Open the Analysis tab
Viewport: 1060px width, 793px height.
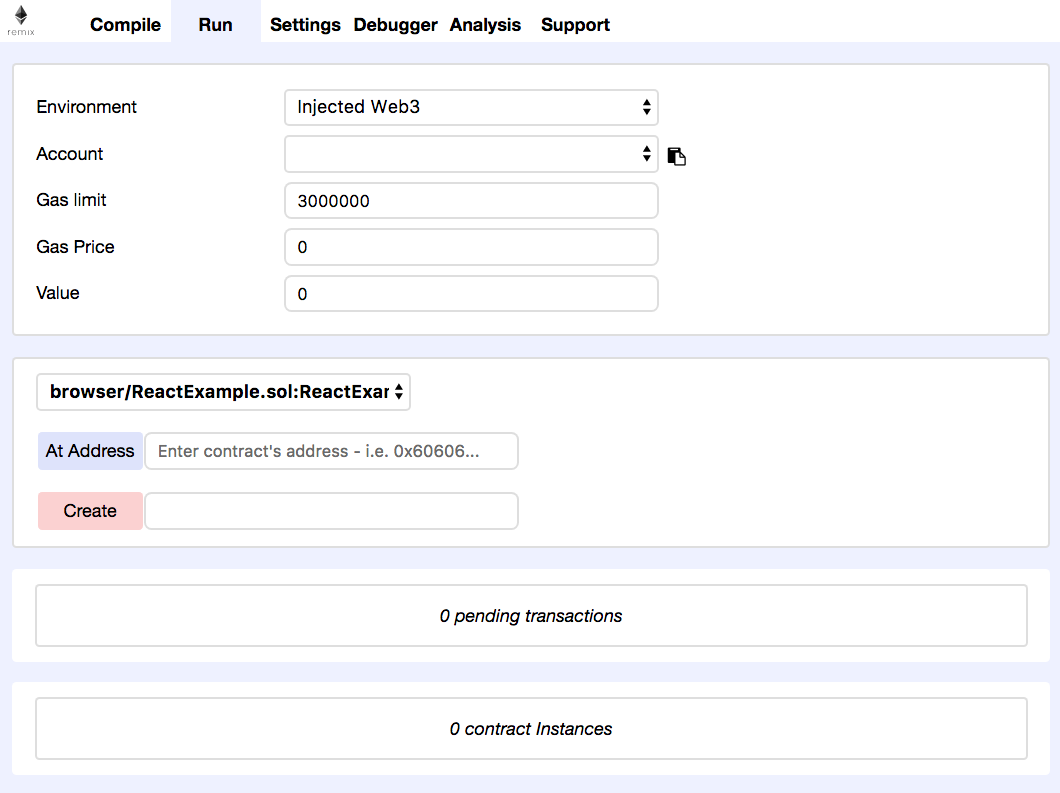[485, 25]
